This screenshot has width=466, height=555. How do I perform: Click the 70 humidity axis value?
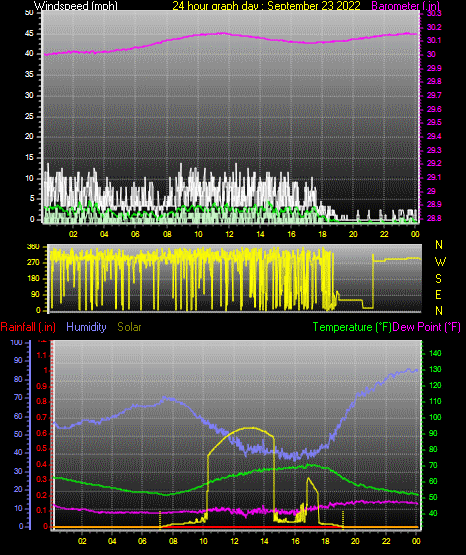(18, 397)
